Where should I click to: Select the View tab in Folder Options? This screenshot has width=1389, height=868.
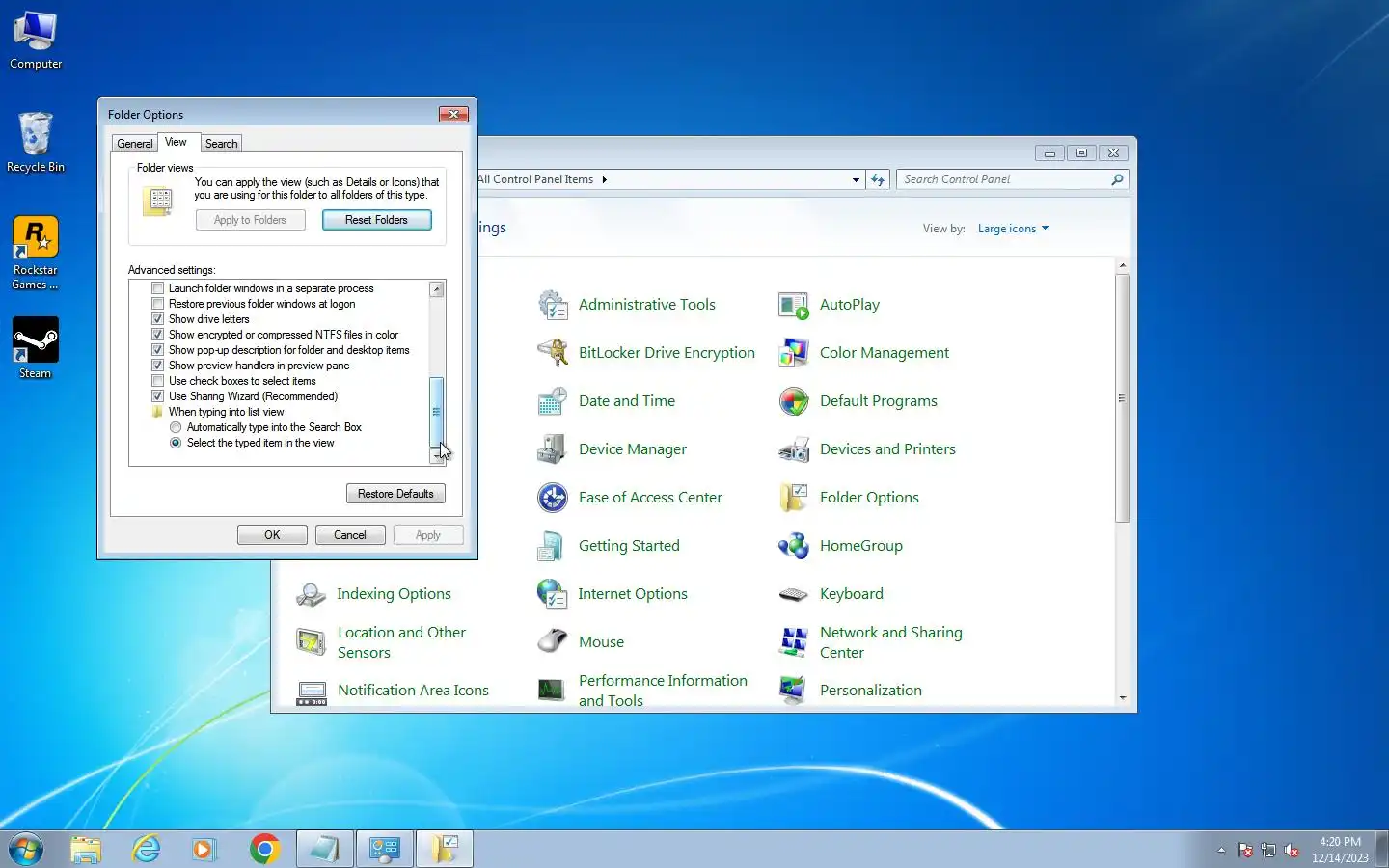coord(176,142)
